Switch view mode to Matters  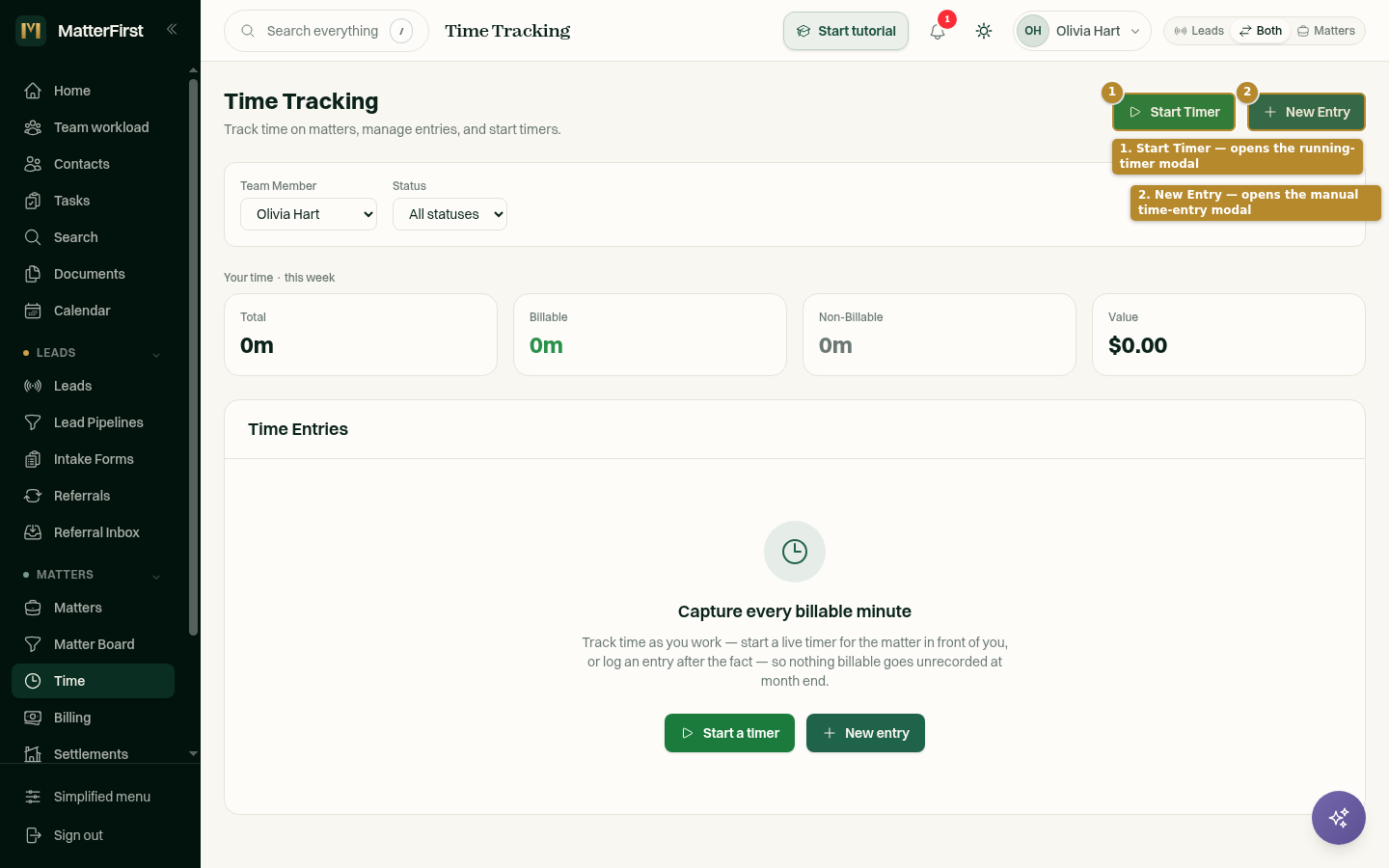pos(1326,31)
